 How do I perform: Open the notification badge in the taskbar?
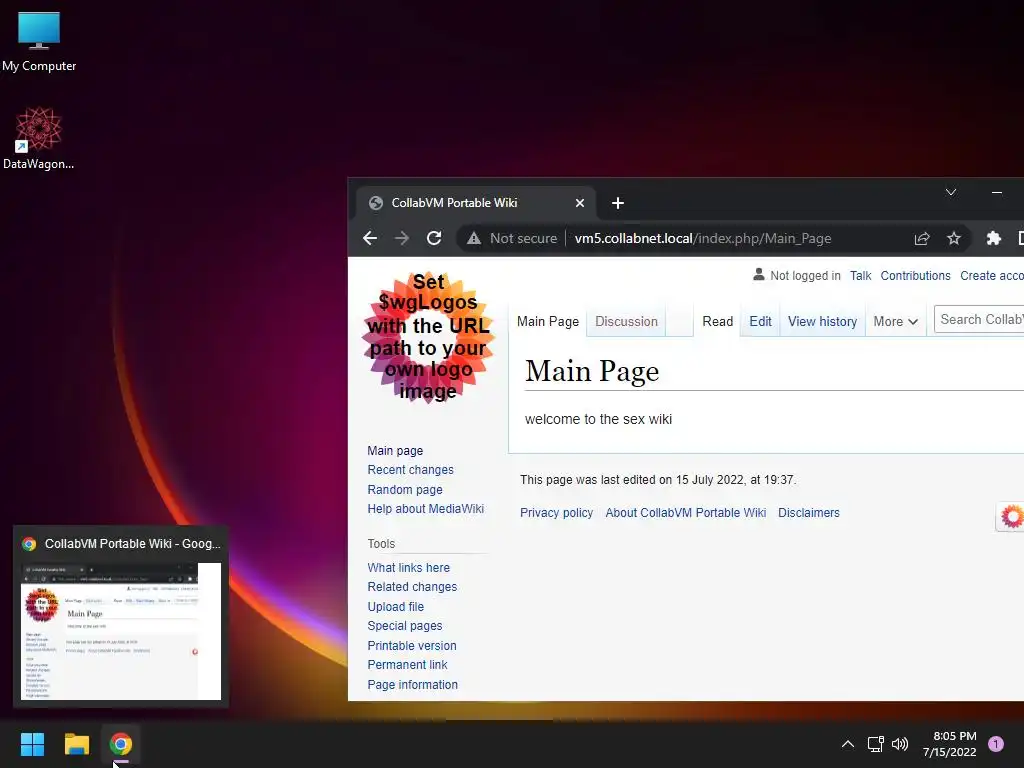pos(995,744)
